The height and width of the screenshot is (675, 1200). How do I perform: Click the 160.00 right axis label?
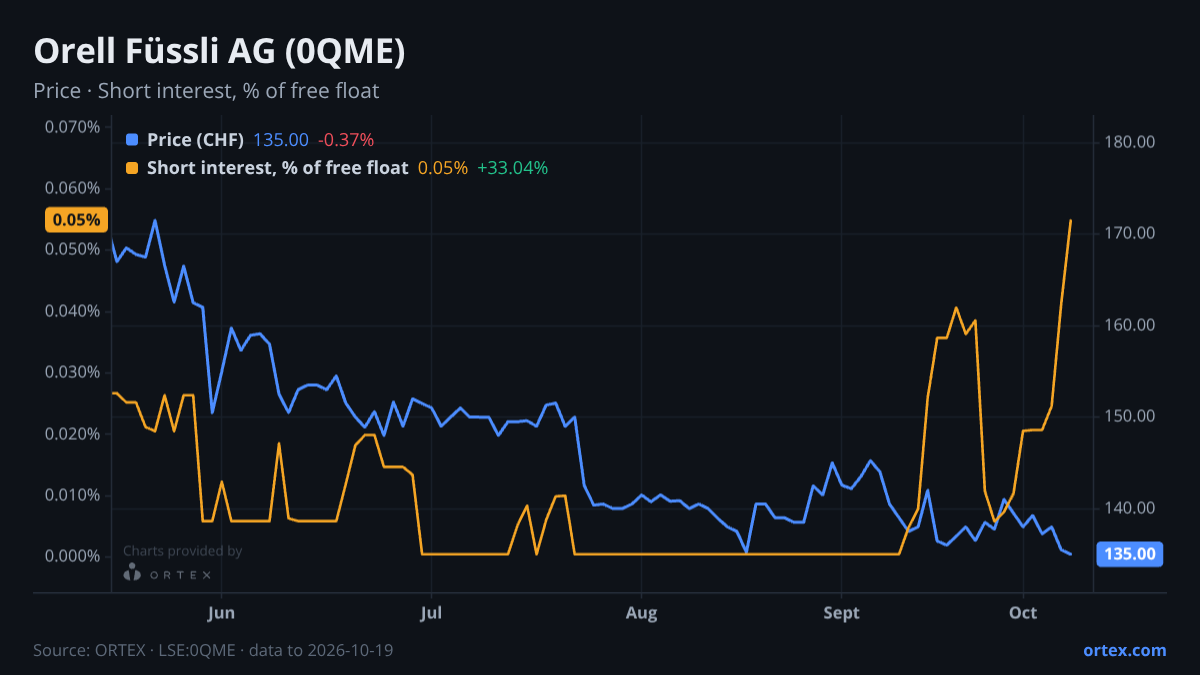click(x=1130, y=325)
